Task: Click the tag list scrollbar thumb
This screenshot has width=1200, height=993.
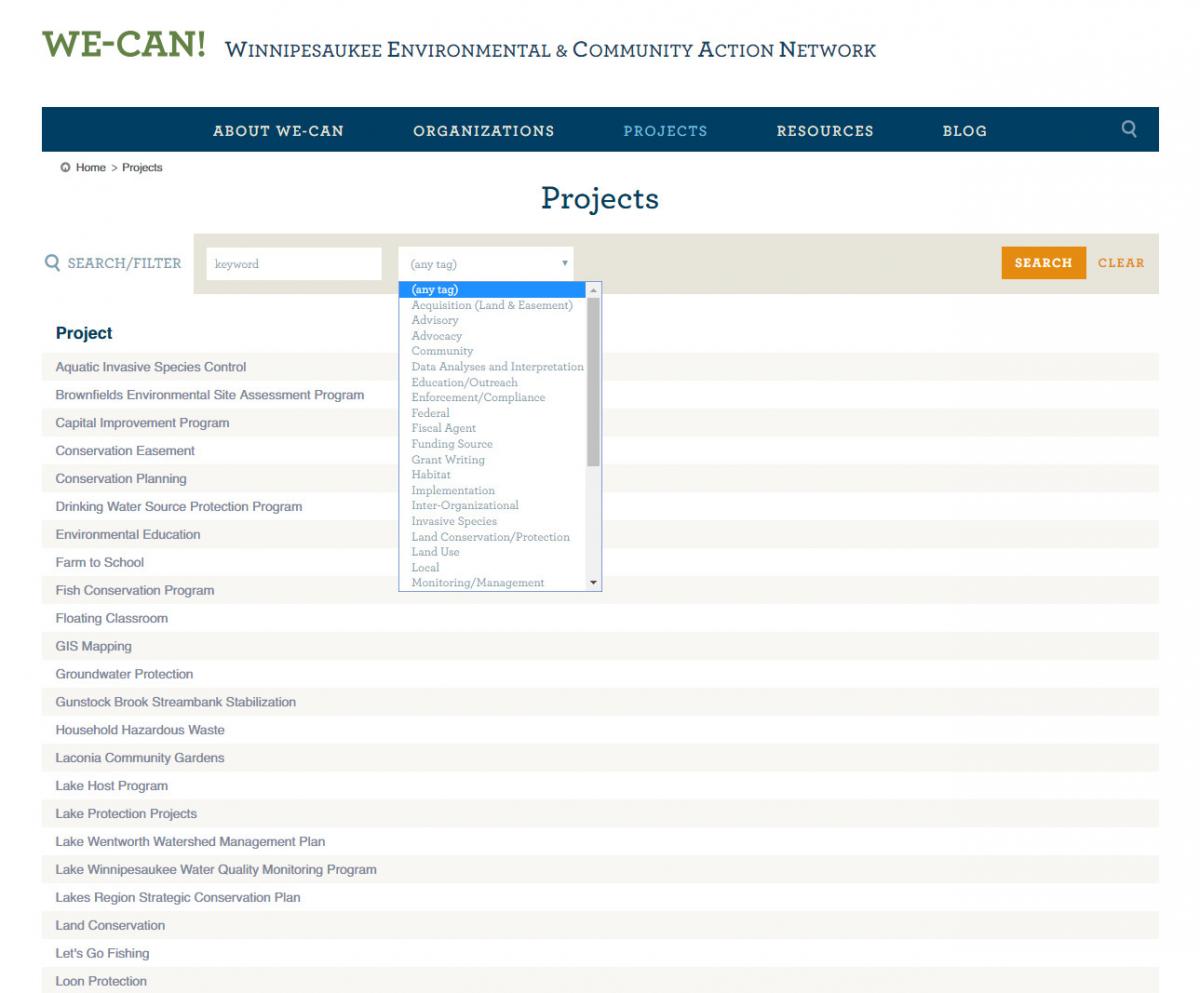Action: click(x=594, y=382)
